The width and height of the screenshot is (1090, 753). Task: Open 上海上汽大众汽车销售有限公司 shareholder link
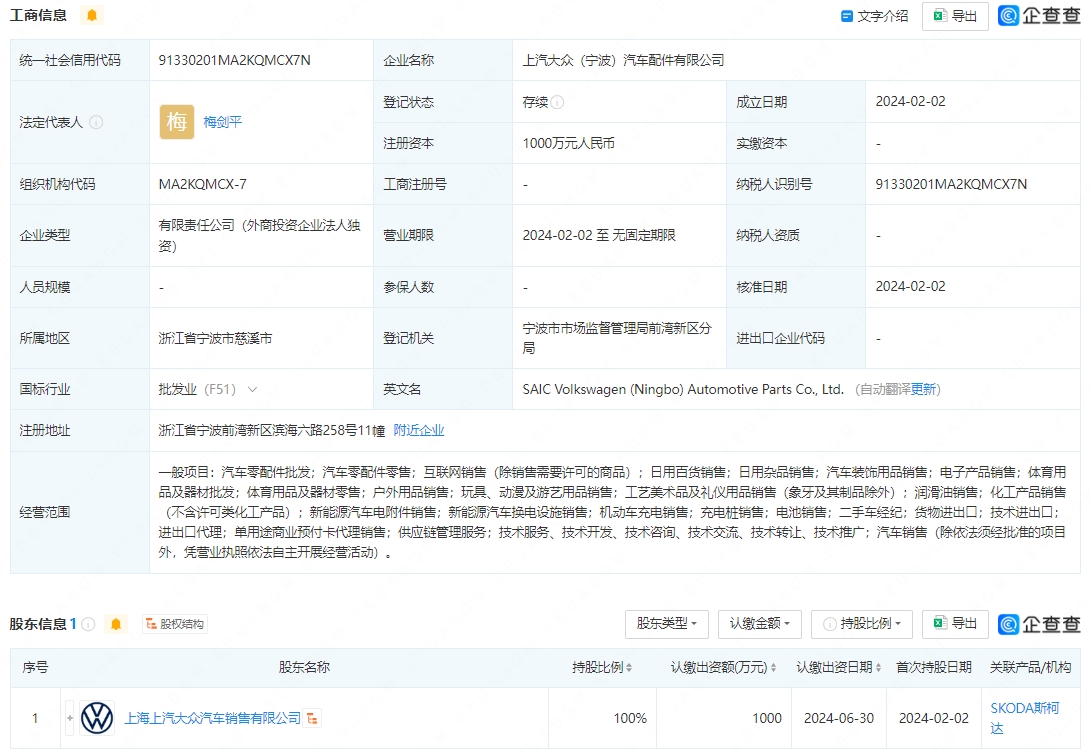(213, 718)
